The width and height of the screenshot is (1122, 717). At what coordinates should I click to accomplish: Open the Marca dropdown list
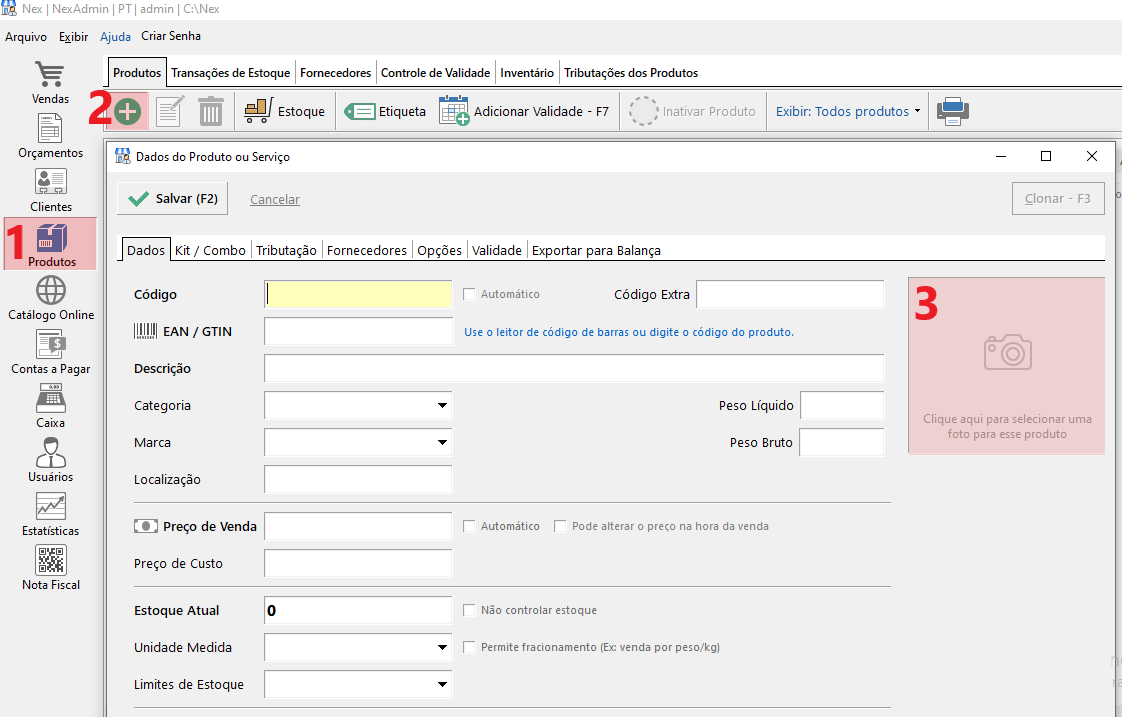point(441,443)
